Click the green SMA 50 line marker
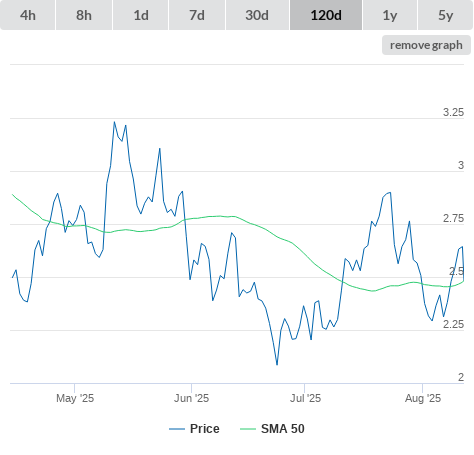 (x=248, y=429)
